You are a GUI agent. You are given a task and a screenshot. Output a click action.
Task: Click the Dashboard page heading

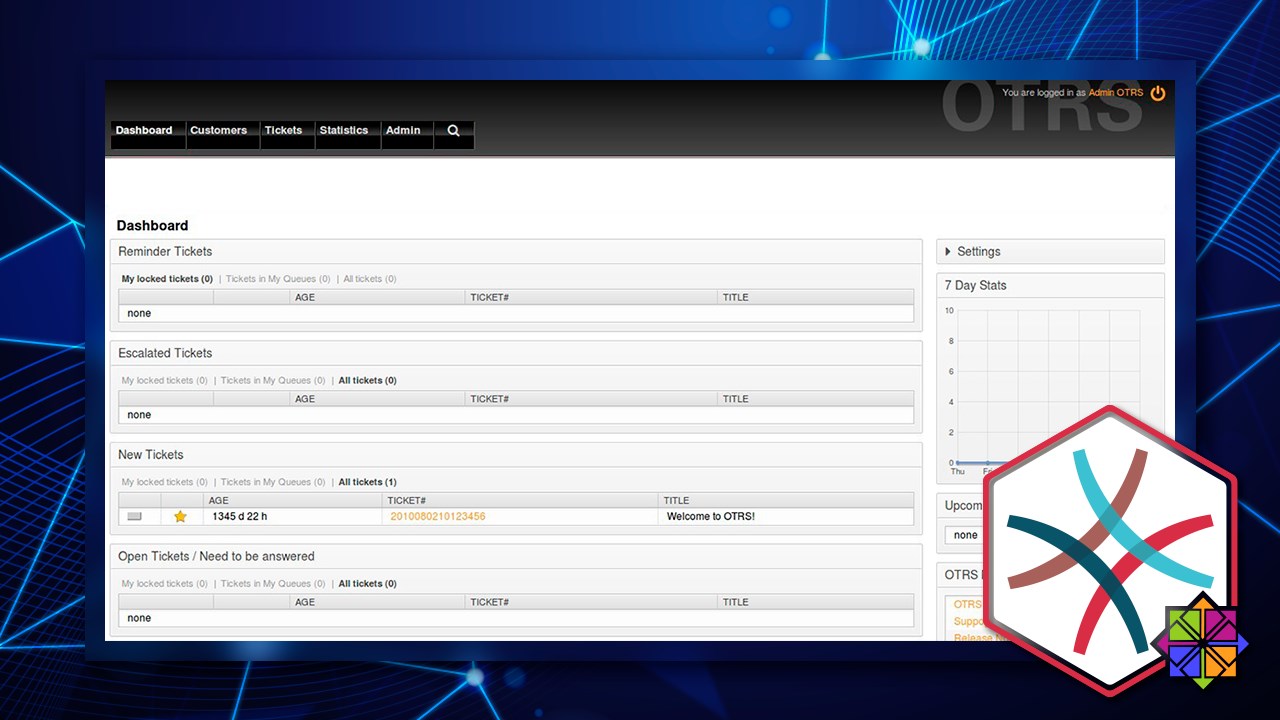(x=152, y=226)
